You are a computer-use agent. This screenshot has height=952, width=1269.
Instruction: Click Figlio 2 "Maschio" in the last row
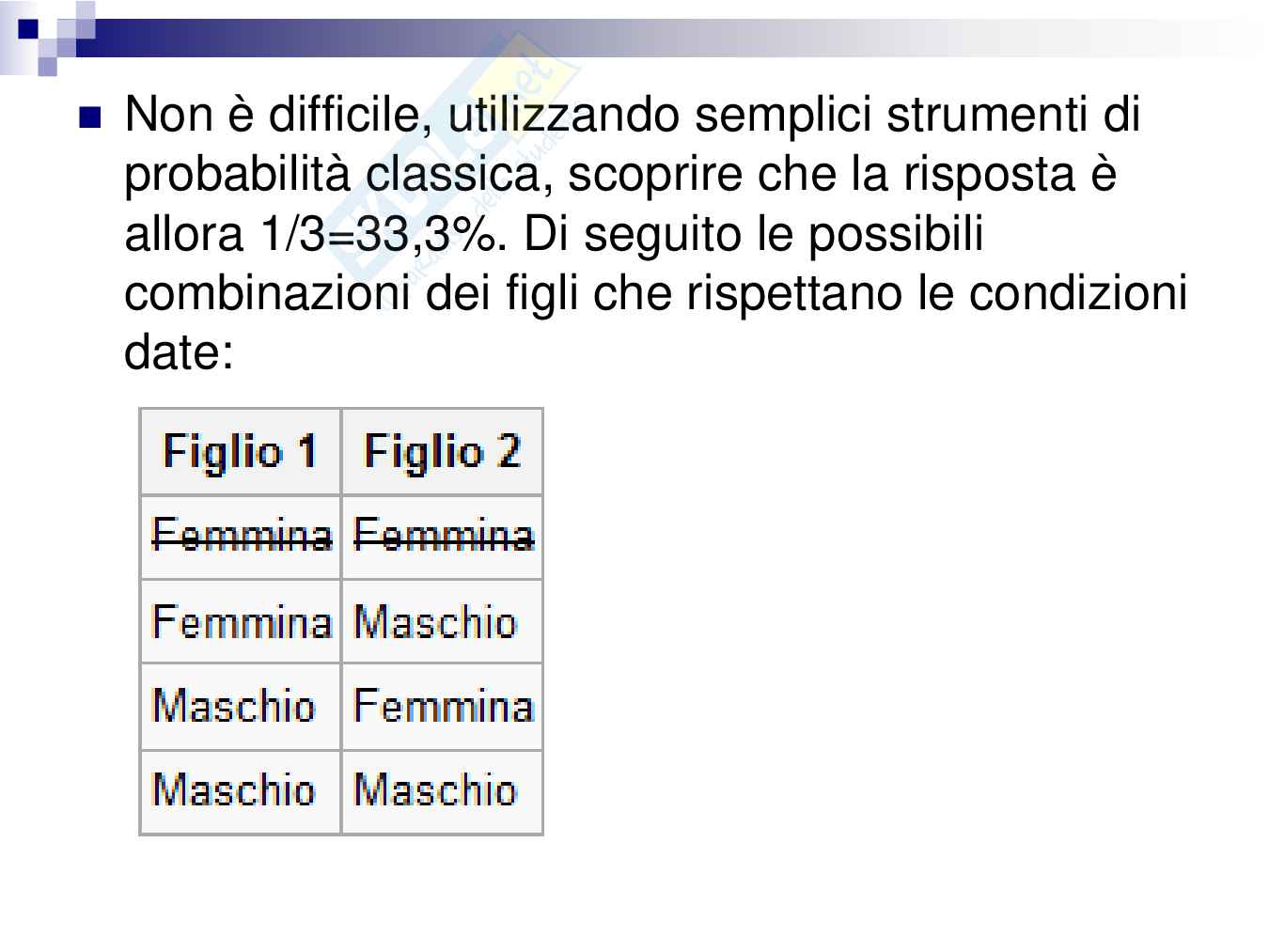point(435,789)
